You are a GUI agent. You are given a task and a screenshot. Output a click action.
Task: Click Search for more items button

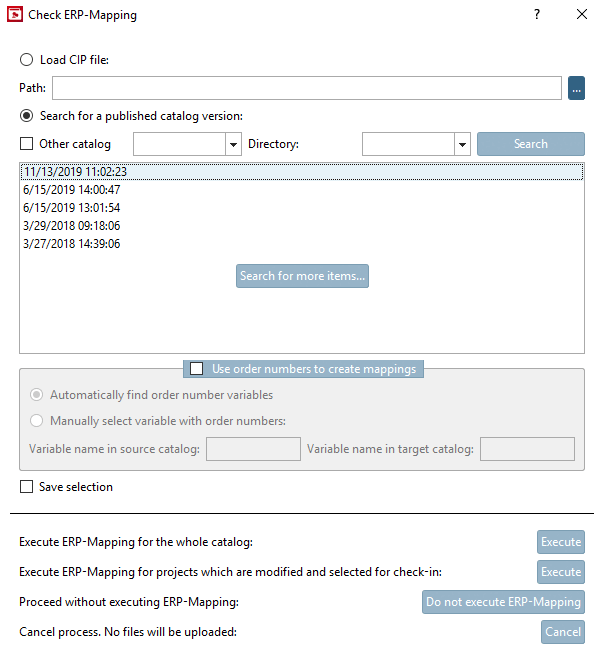tap(302, 276)
